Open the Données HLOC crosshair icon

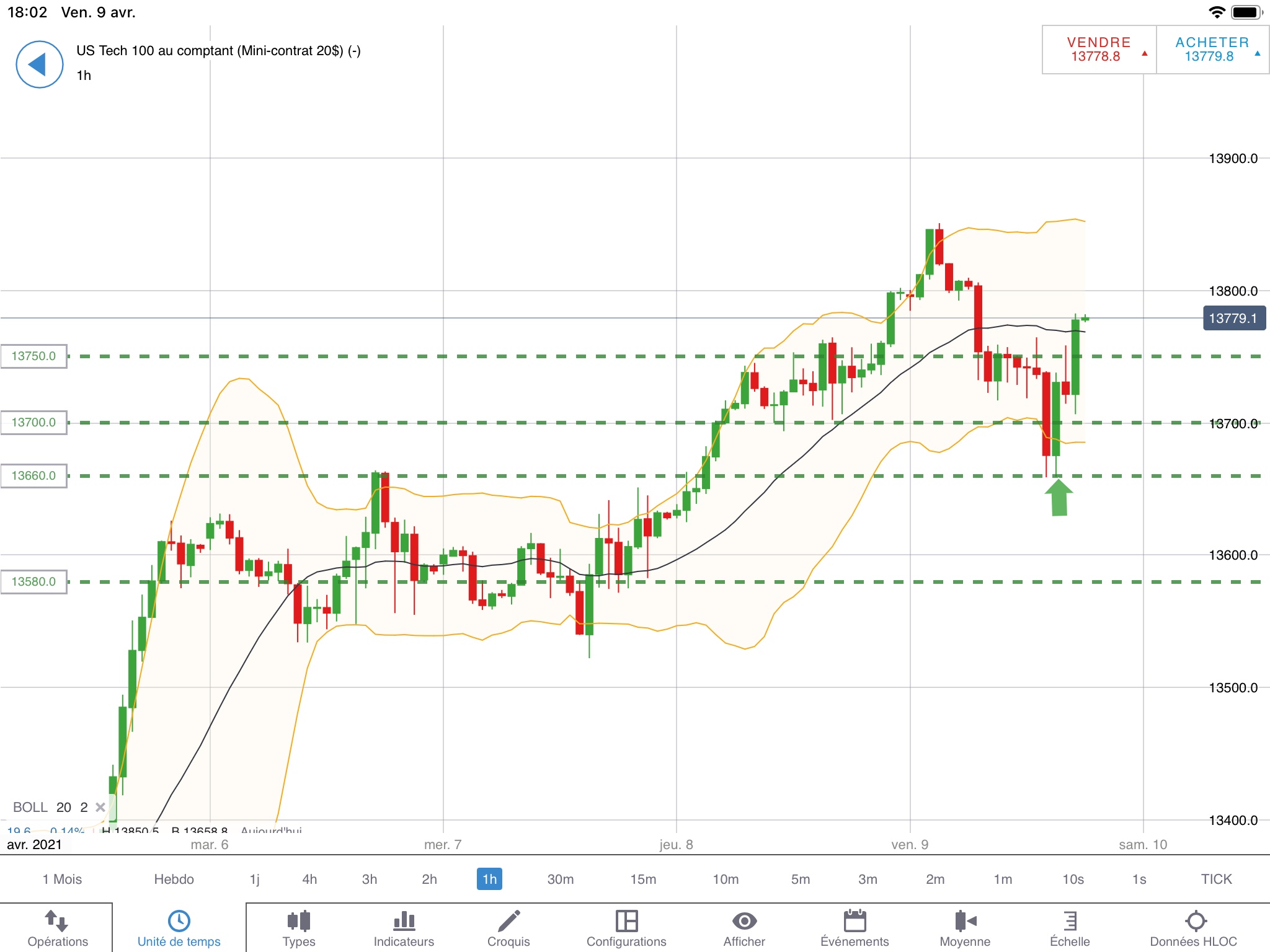(1195, 921)
